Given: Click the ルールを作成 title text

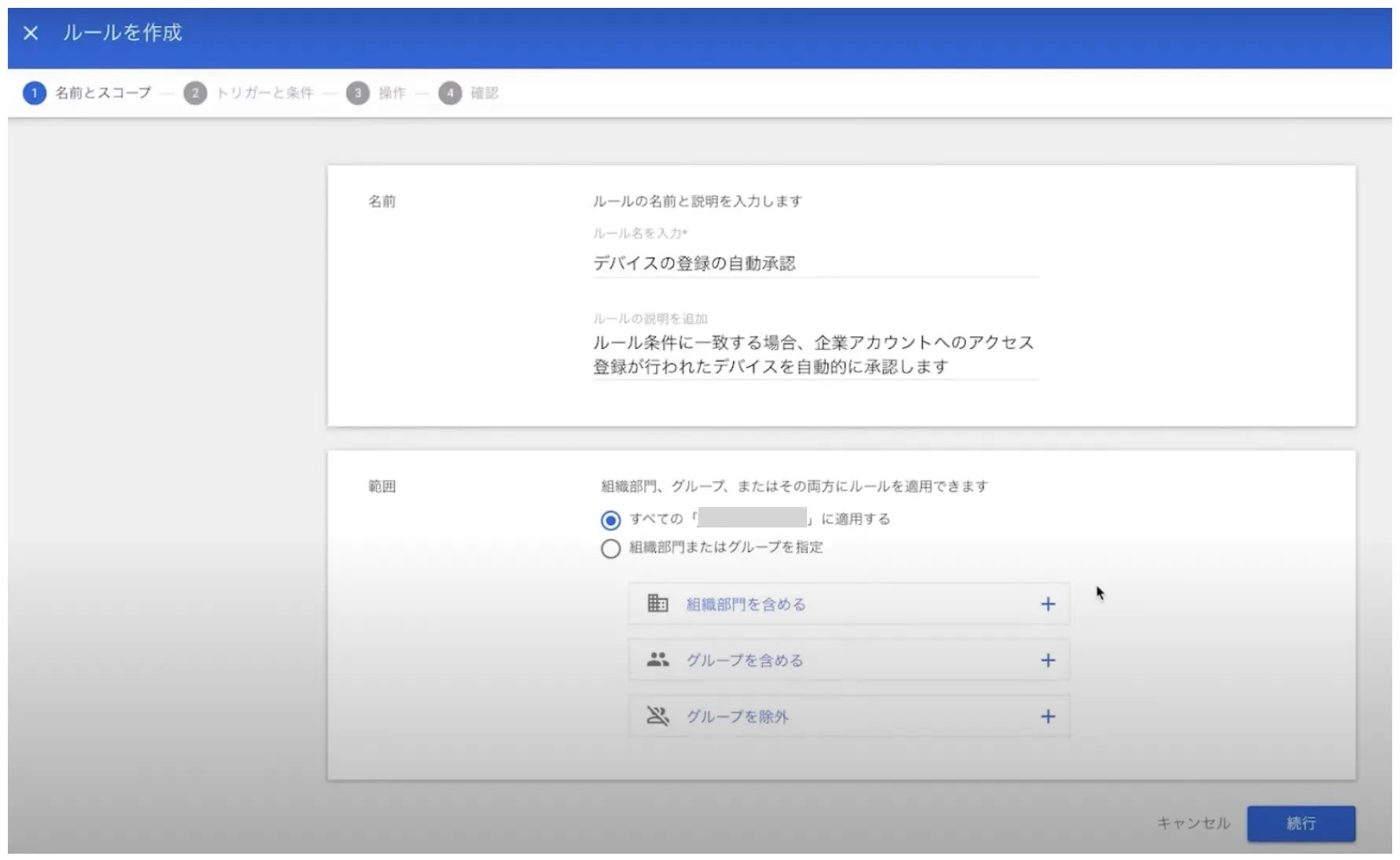Looking at the screenshot, I should (x=123, y=32).
